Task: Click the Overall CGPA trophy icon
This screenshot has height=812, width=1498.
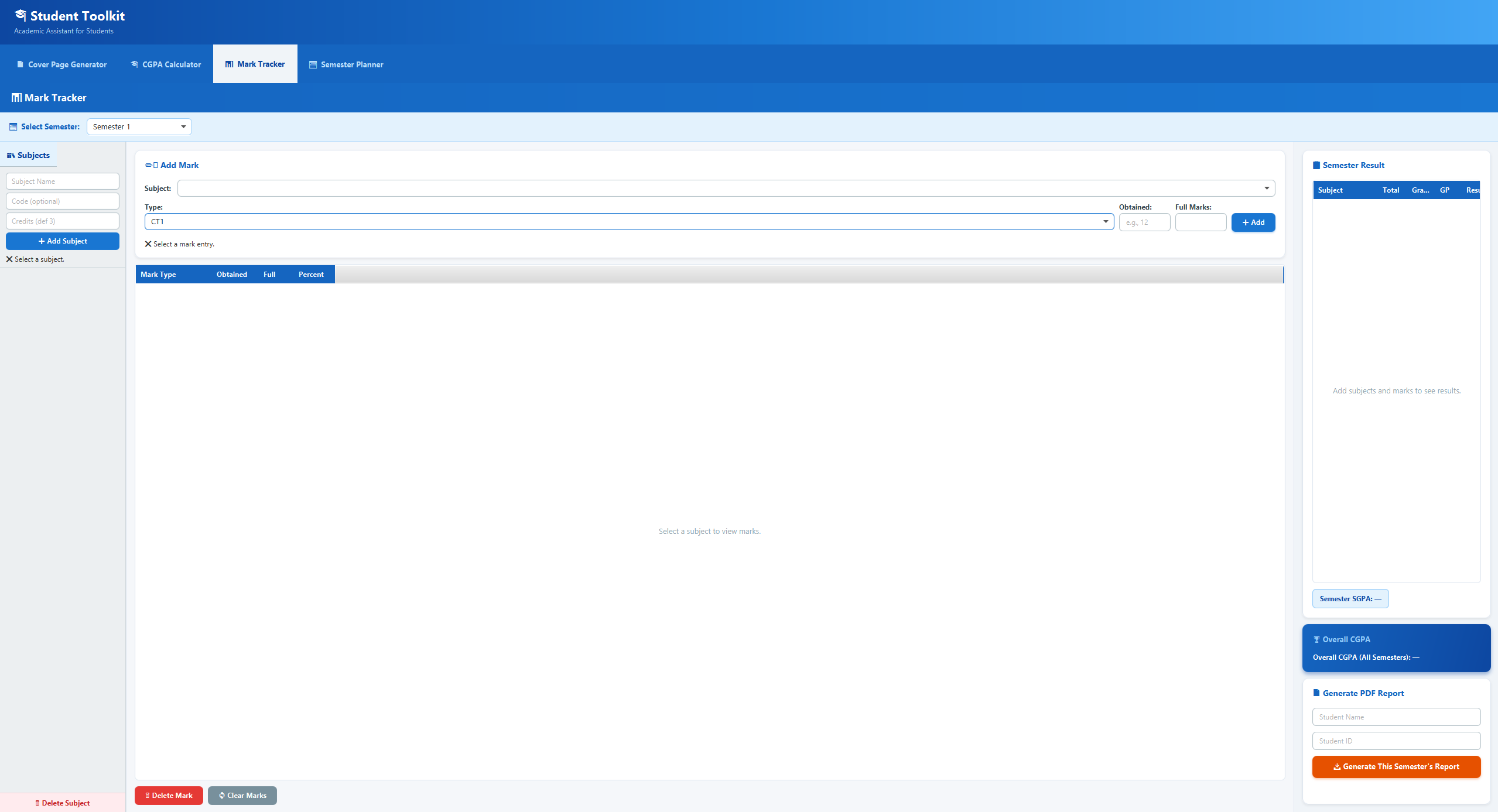Action: coord(1316,639)
